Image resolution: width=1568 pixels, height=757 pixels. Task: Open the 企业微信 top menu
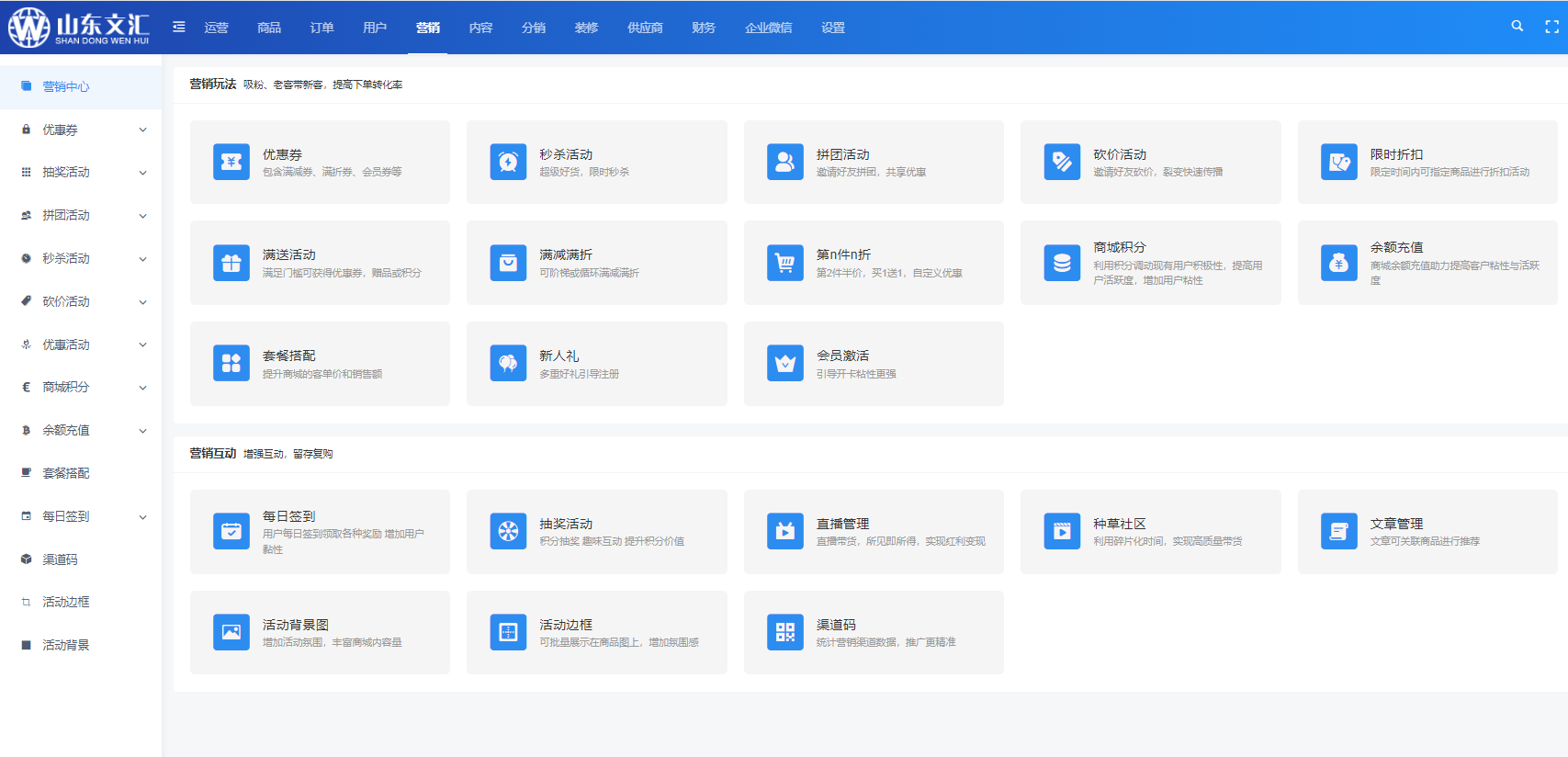coord(769,28)
